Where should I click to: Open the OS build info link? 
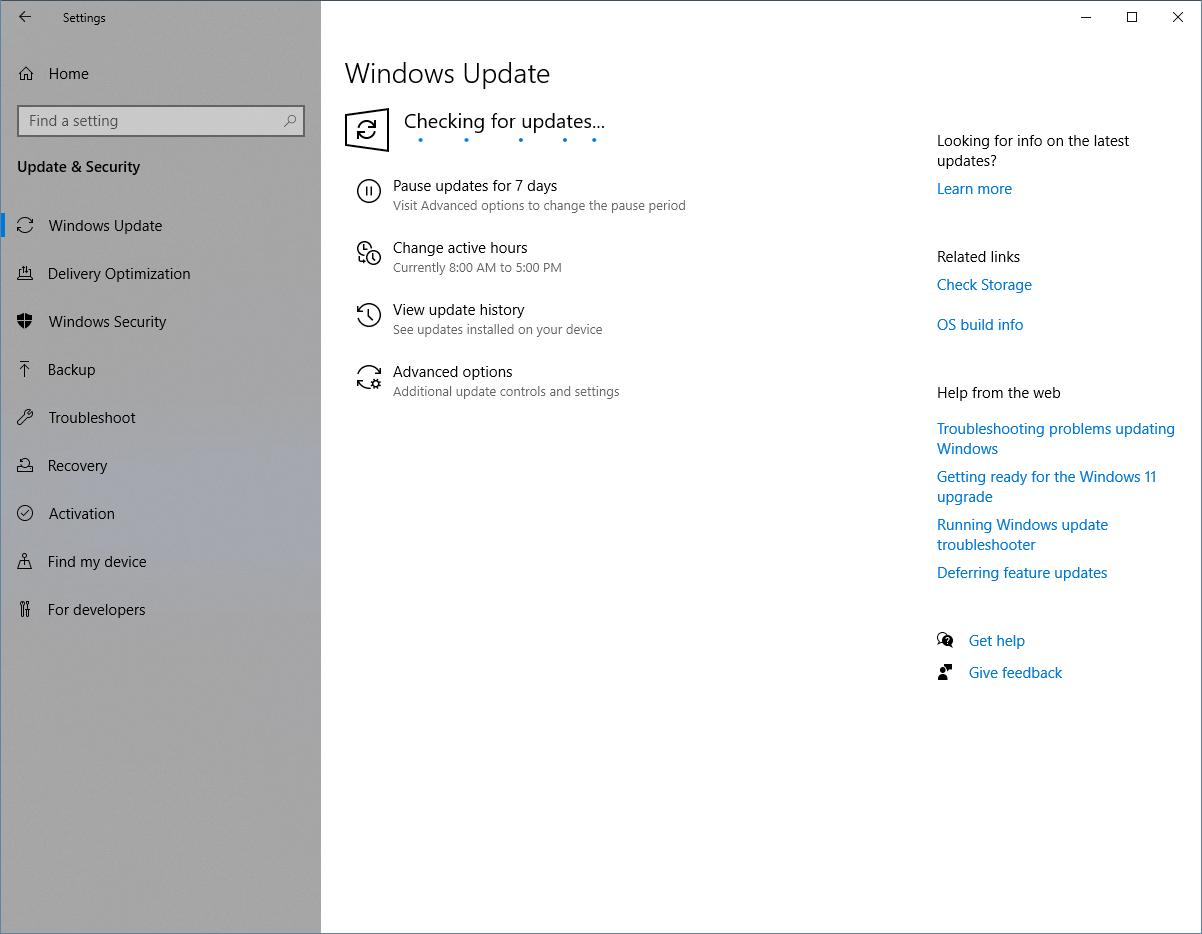coord(980,325)
